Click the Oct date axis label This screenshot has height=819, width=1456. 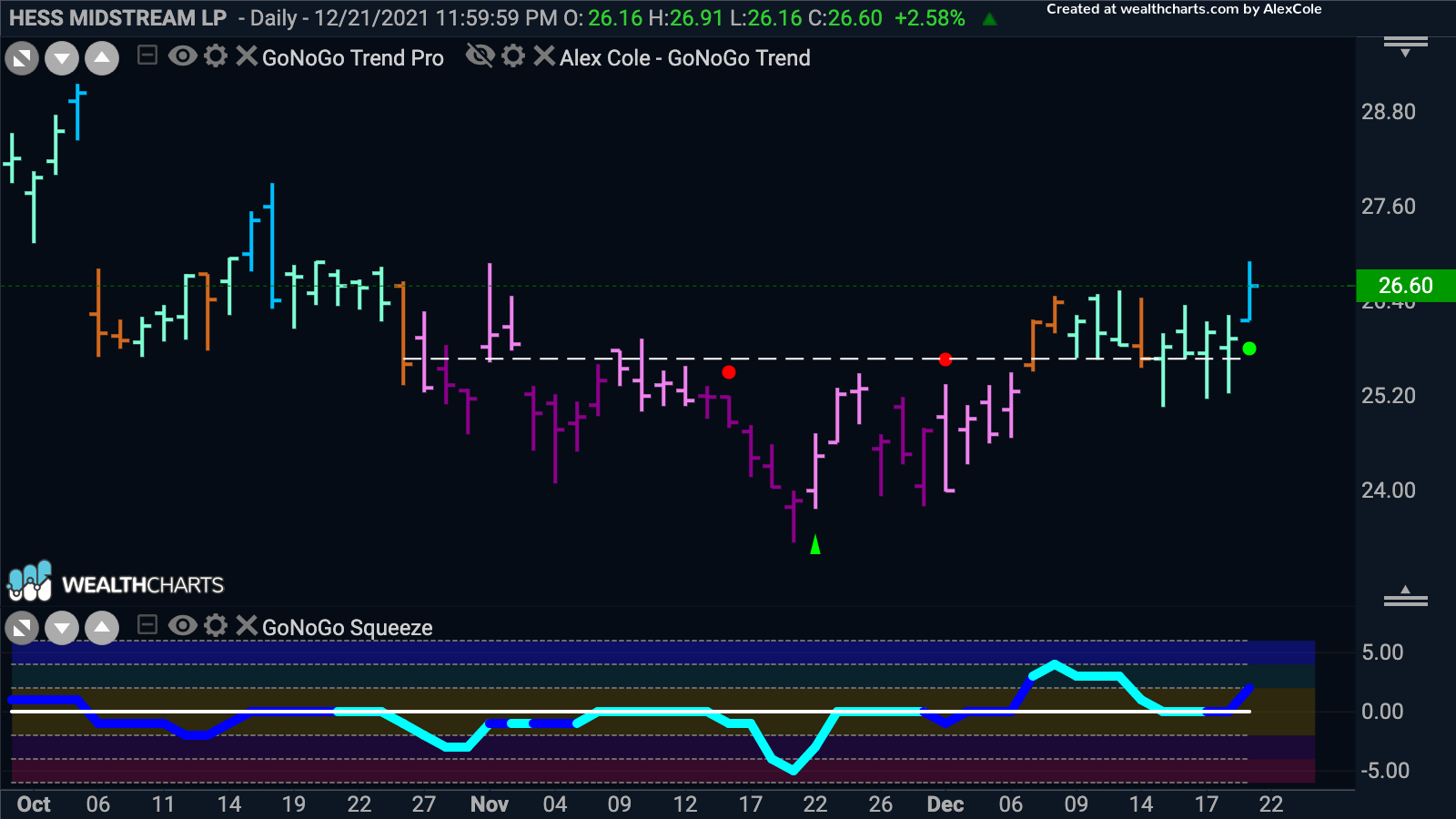coord(34,804)
